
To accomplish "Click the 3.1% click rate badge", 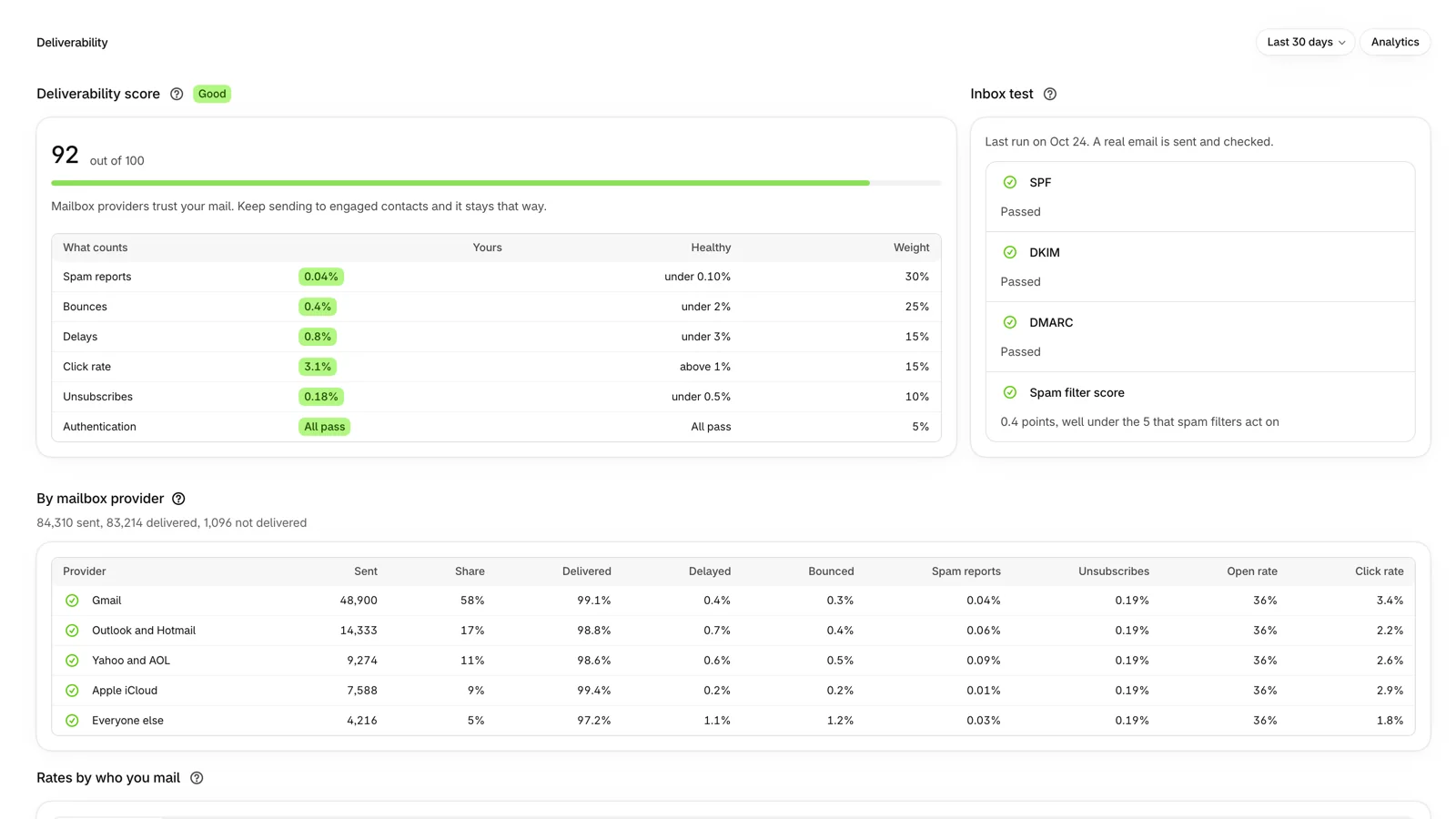I will coord(318,367).
